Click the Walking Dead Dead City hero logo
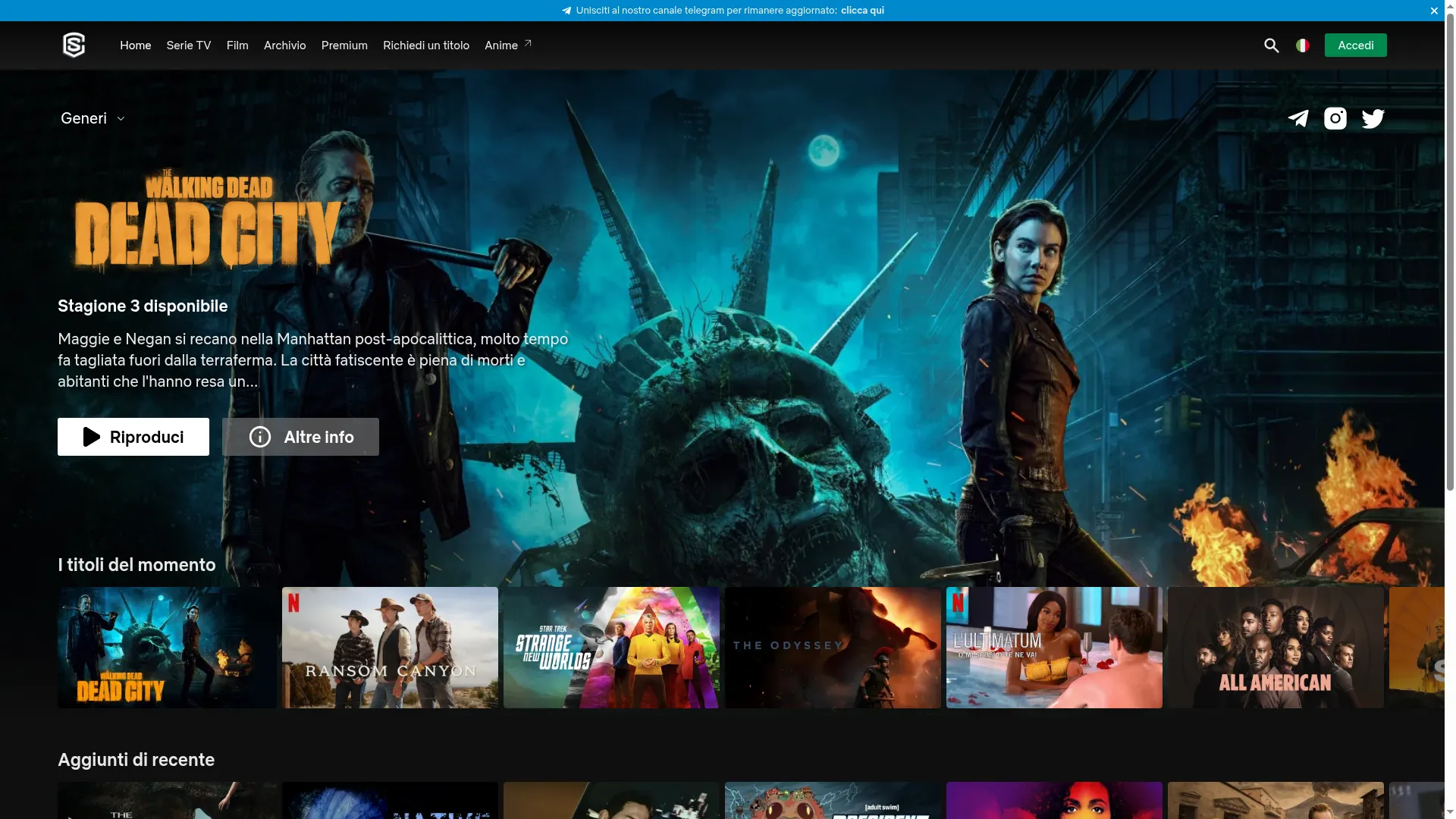Viewport: 1456px width, 819px height. tap(209, 220)
